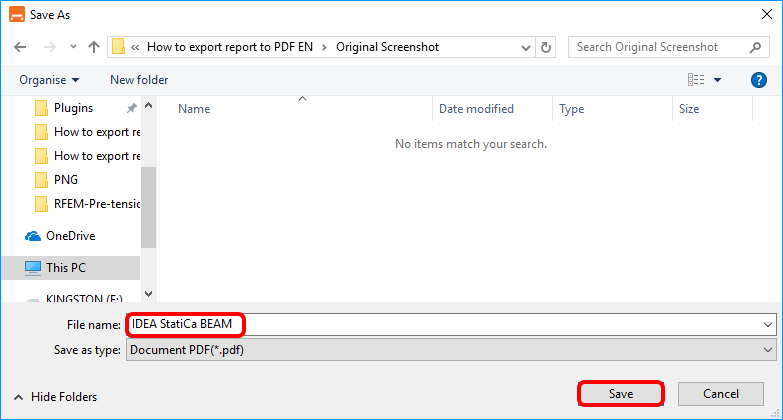The width and height of the screenshot is (783, 420).
Task: Open the Organise menu
Action: point(48,80)
